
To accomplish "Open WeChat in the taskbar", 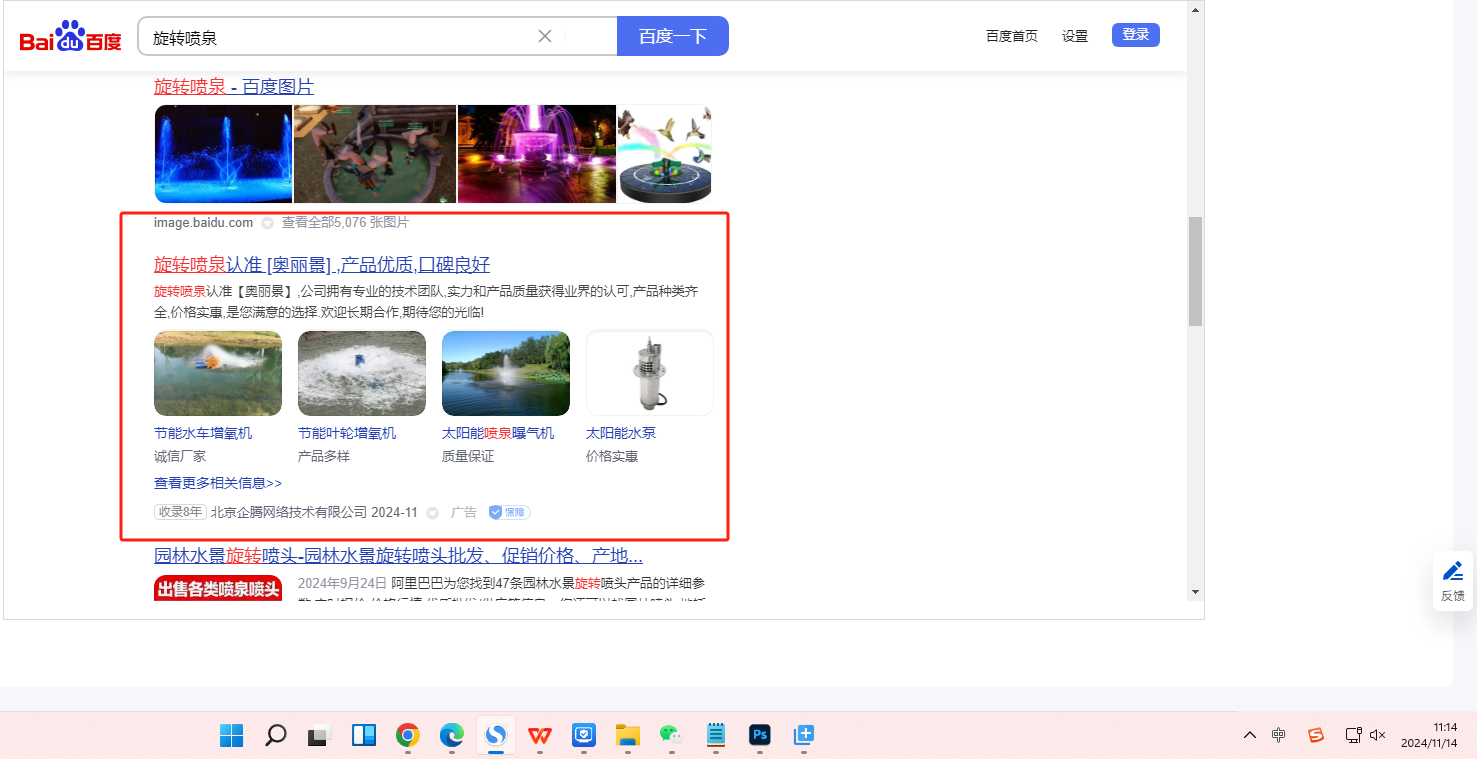I will coord(670,736).
